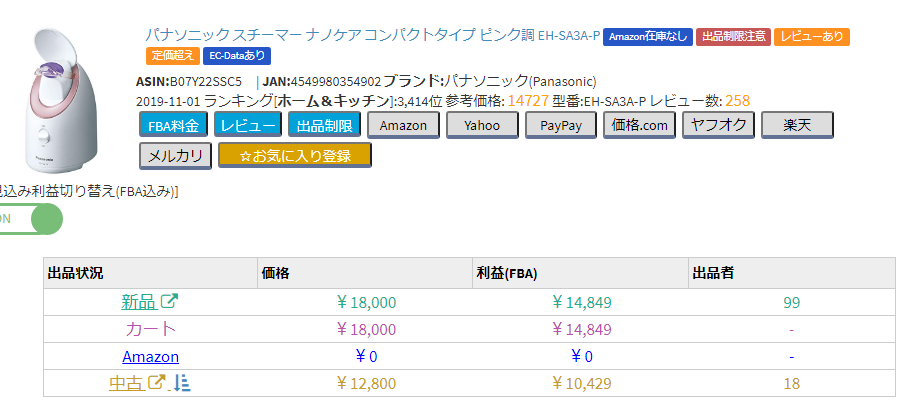The height and width of the screenshot is (409, 911).
Task: Open external link icon beside 新品
Action: click(170, 302)
